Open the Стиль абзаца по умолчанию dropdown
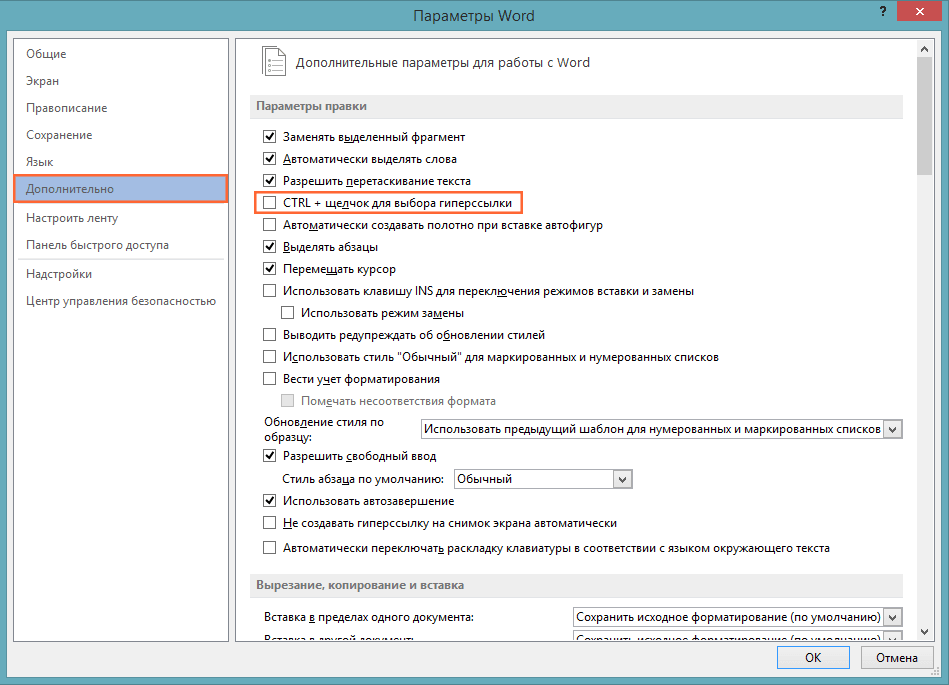The height and width of the screenshot is (685, 949). coord(543,479)
